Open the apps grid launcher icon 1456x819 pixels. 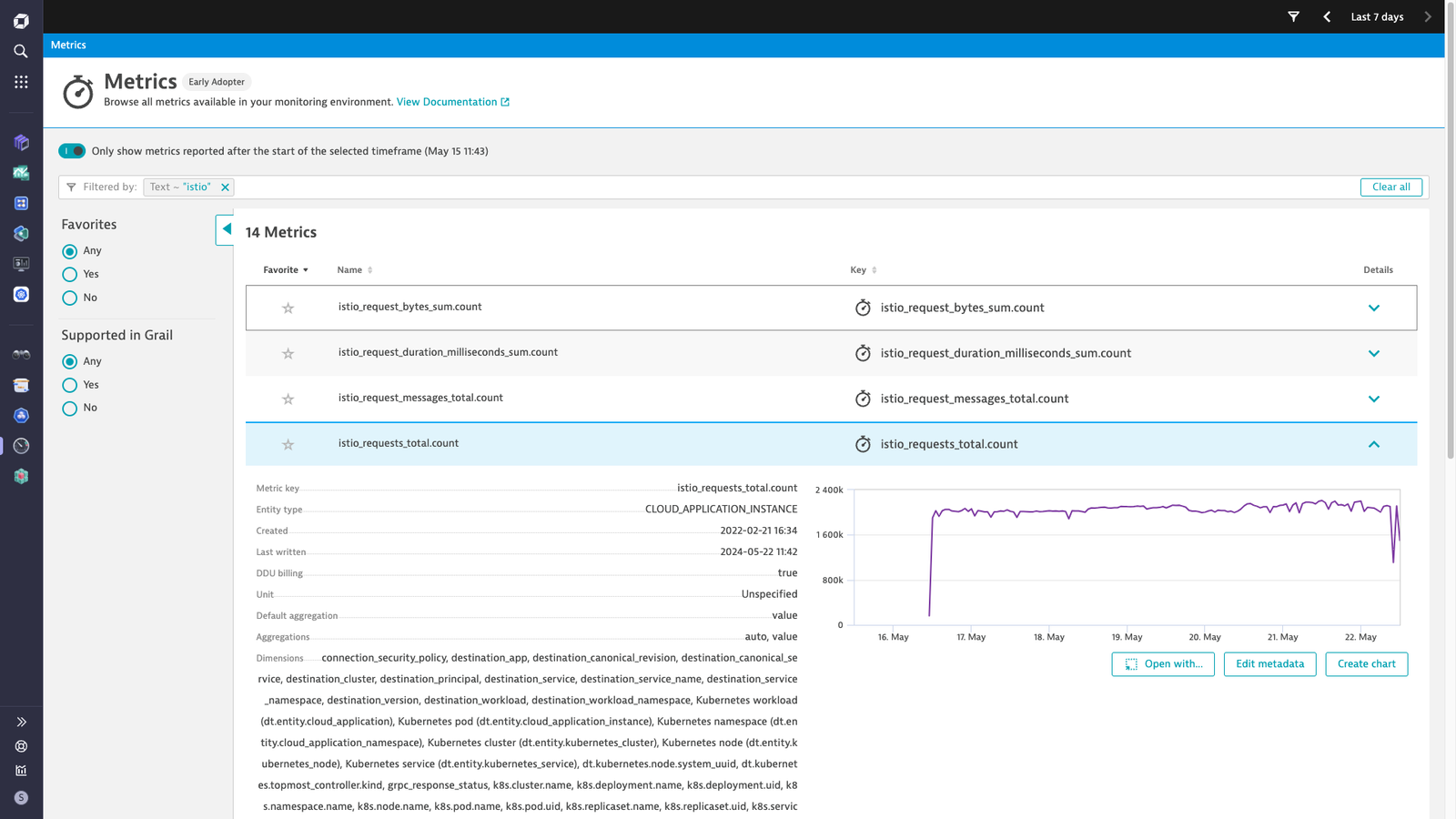coord(21,82)
